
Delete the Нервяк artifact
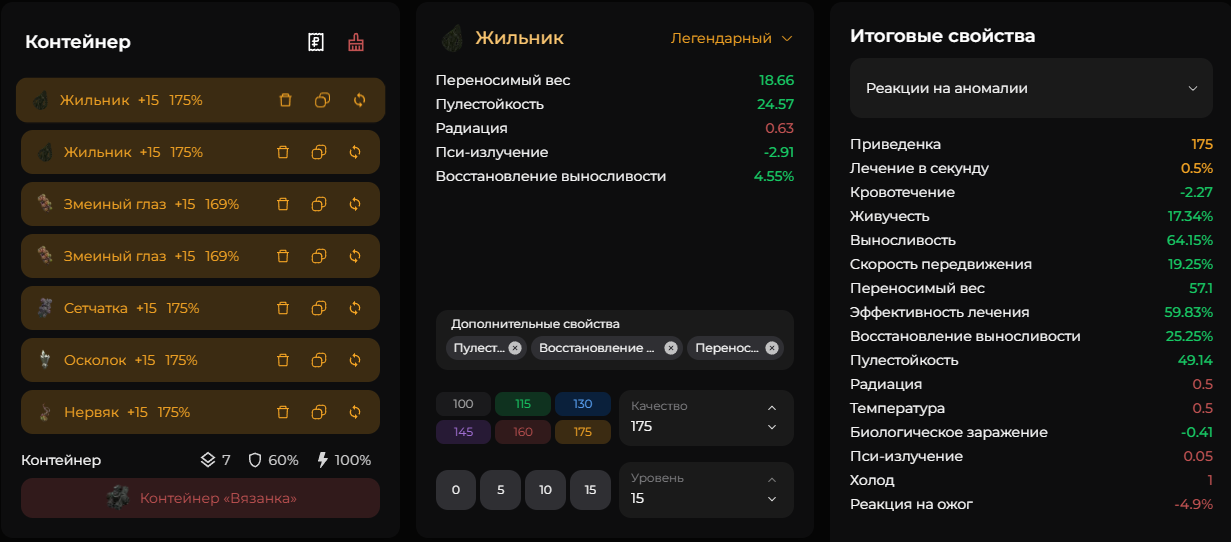click(283, 412)
